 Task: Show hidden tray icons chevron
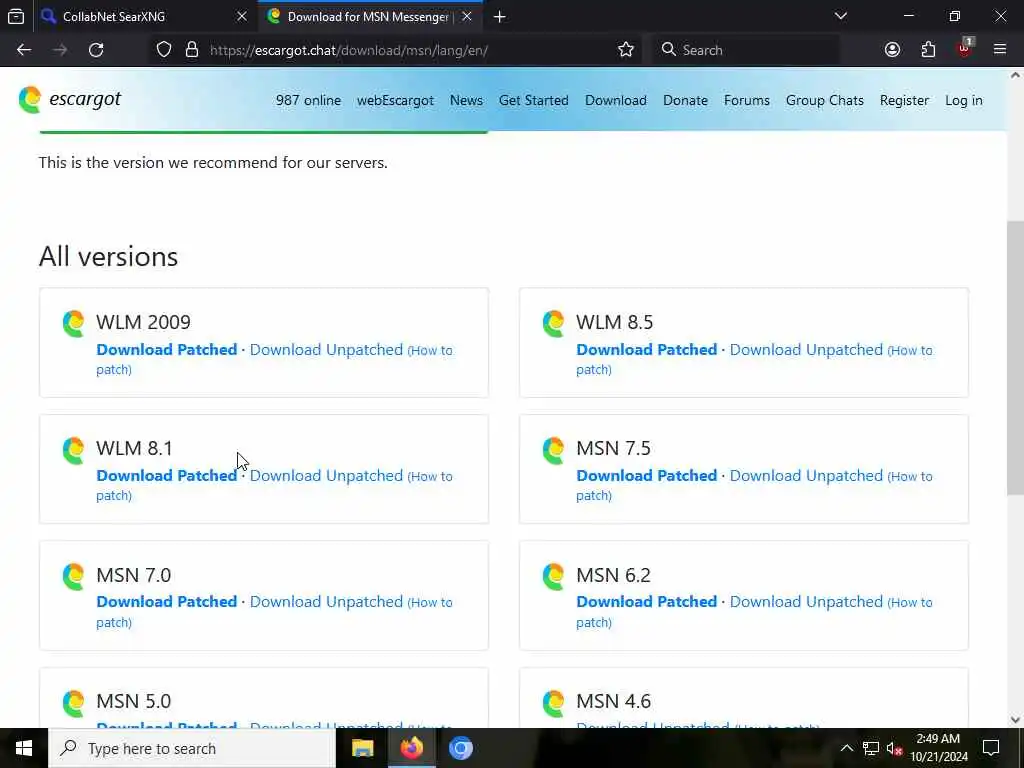[x=846, y=748]
